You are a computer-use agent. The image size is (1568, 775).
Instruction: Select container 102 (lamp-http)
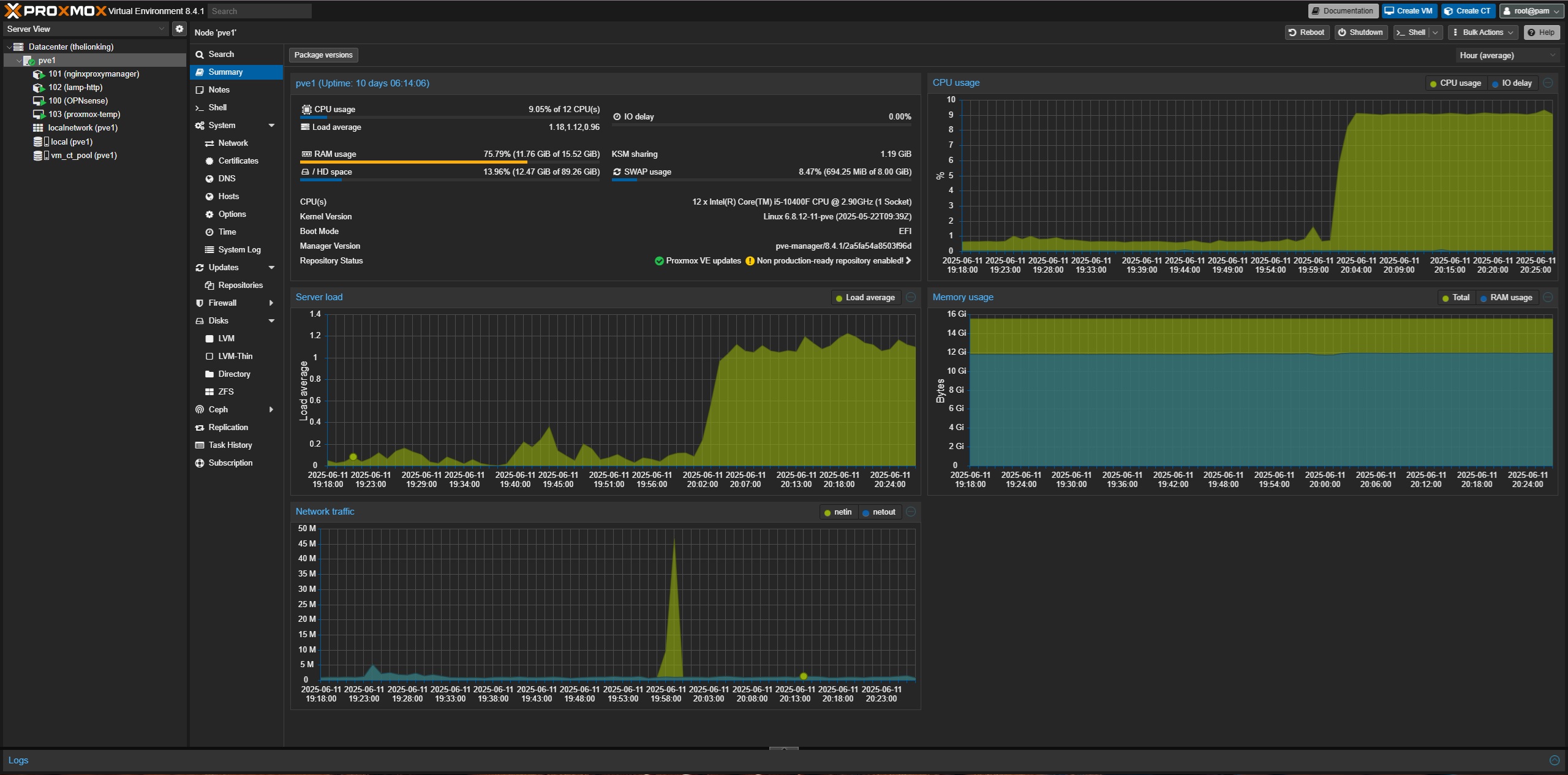pos(75,87)
